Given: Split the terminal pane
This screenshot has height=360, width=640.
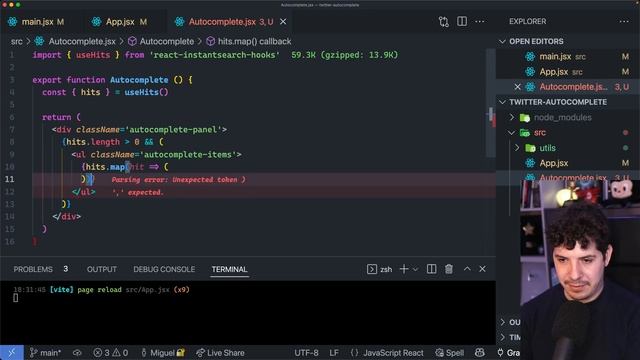Looking at the screenshot, I should [x=431, y=269].
